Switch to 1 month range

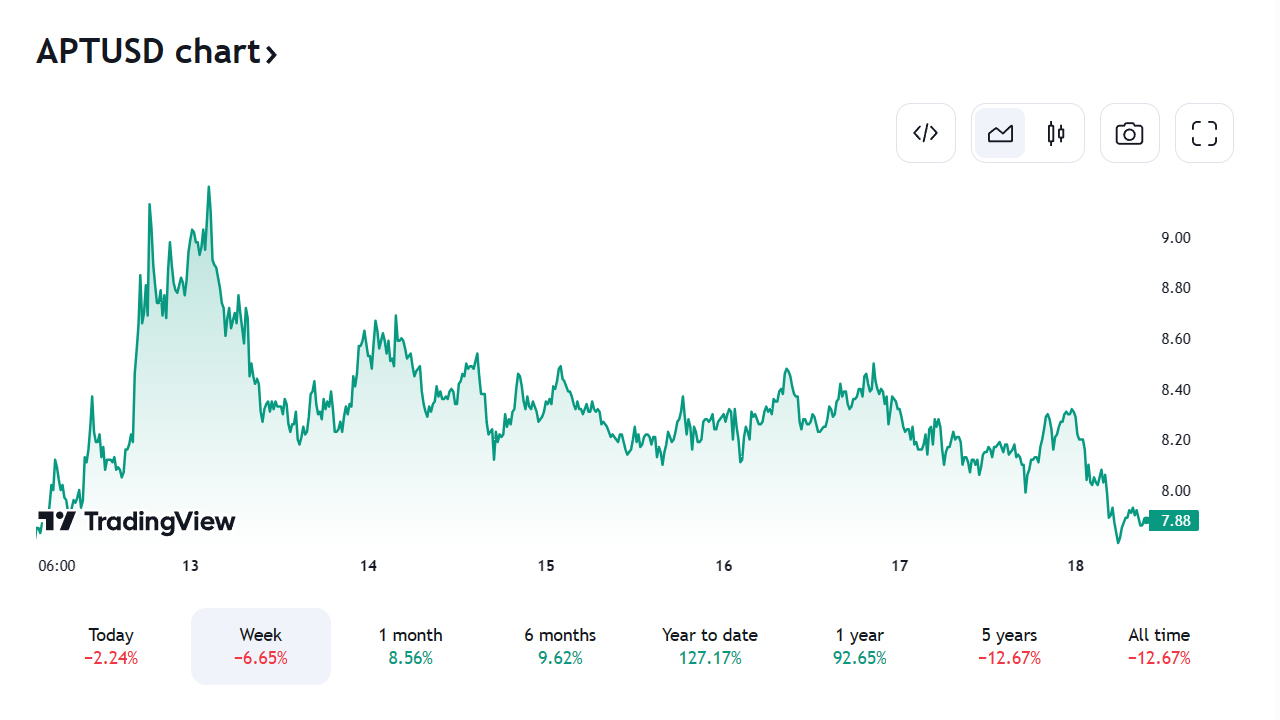(410, 646)
